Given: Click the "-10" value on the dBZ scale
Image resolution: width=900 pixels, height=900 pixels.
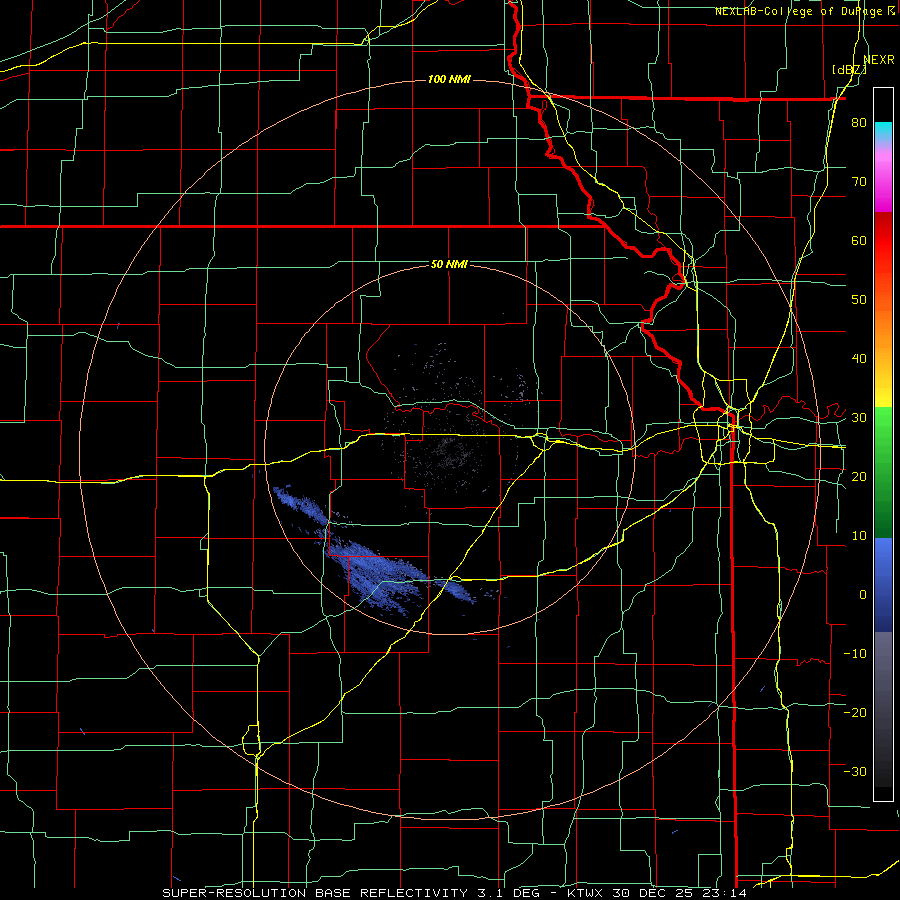Looking at the screenshot, I should pos(855,654).
